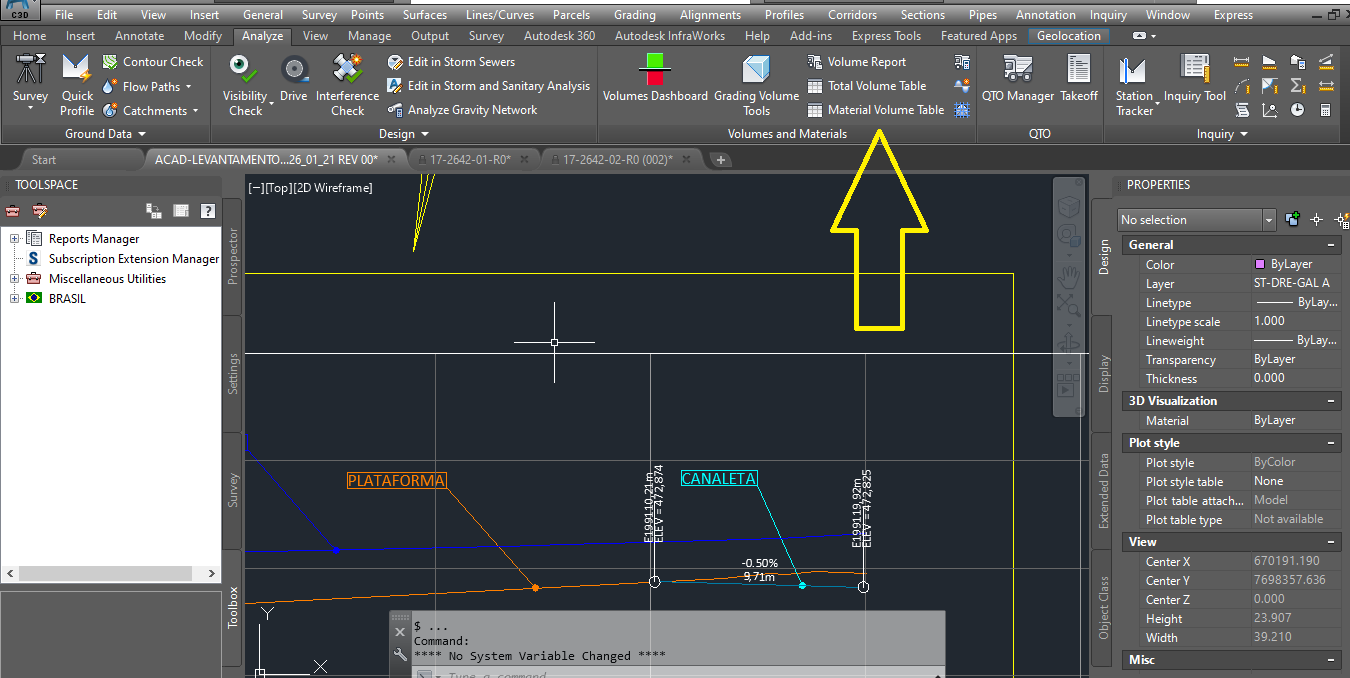
Task: Toggle PICKADD icon in Properties palette
Action: (x=1292, y=220)
